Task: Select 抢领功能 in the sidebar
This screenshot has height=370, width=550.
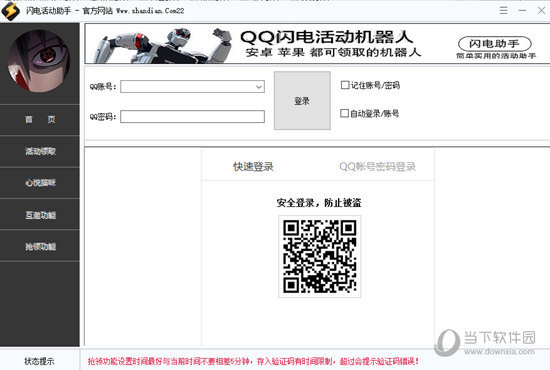Action: pyautogui.click(x=40, y=246)
